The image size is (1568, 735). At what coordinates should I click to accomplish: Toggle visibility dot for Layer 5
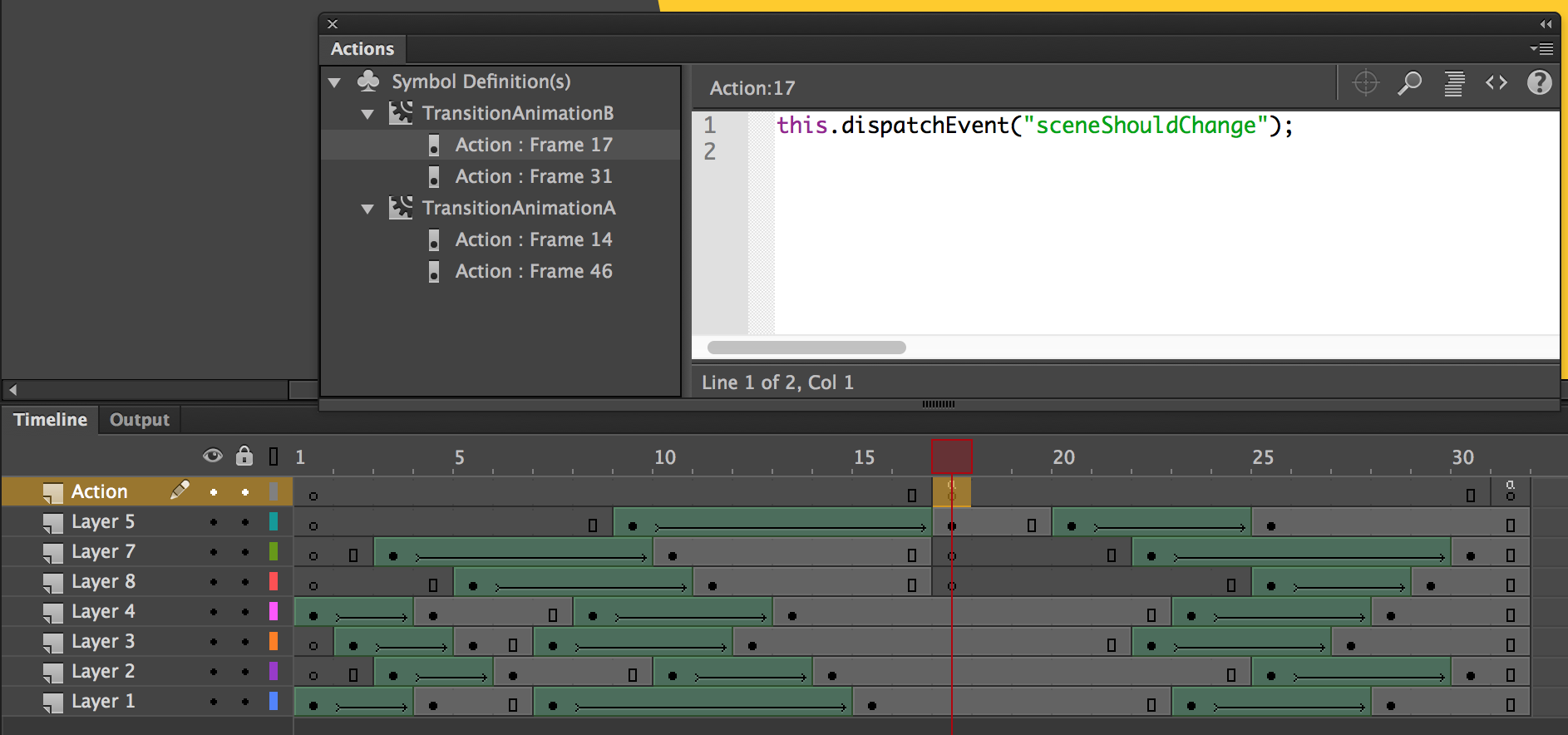[214, 522]
